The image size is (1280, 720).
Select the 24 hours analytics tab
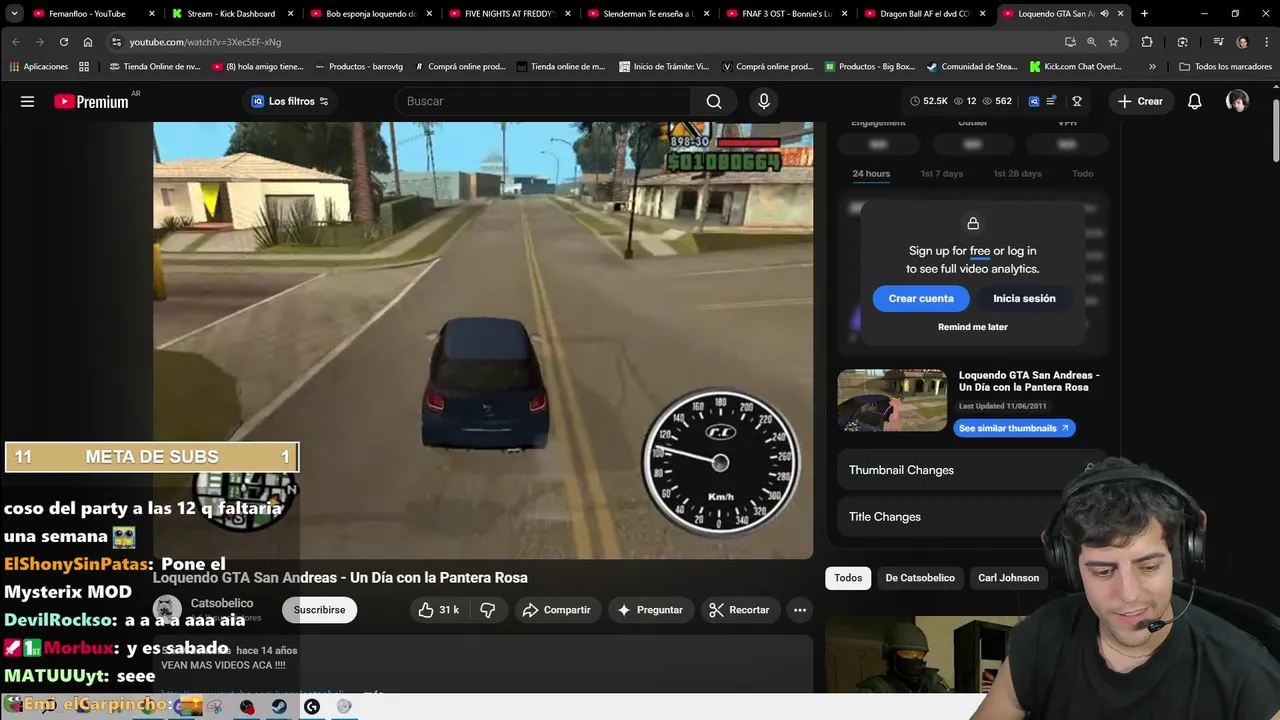pos(871,174)
